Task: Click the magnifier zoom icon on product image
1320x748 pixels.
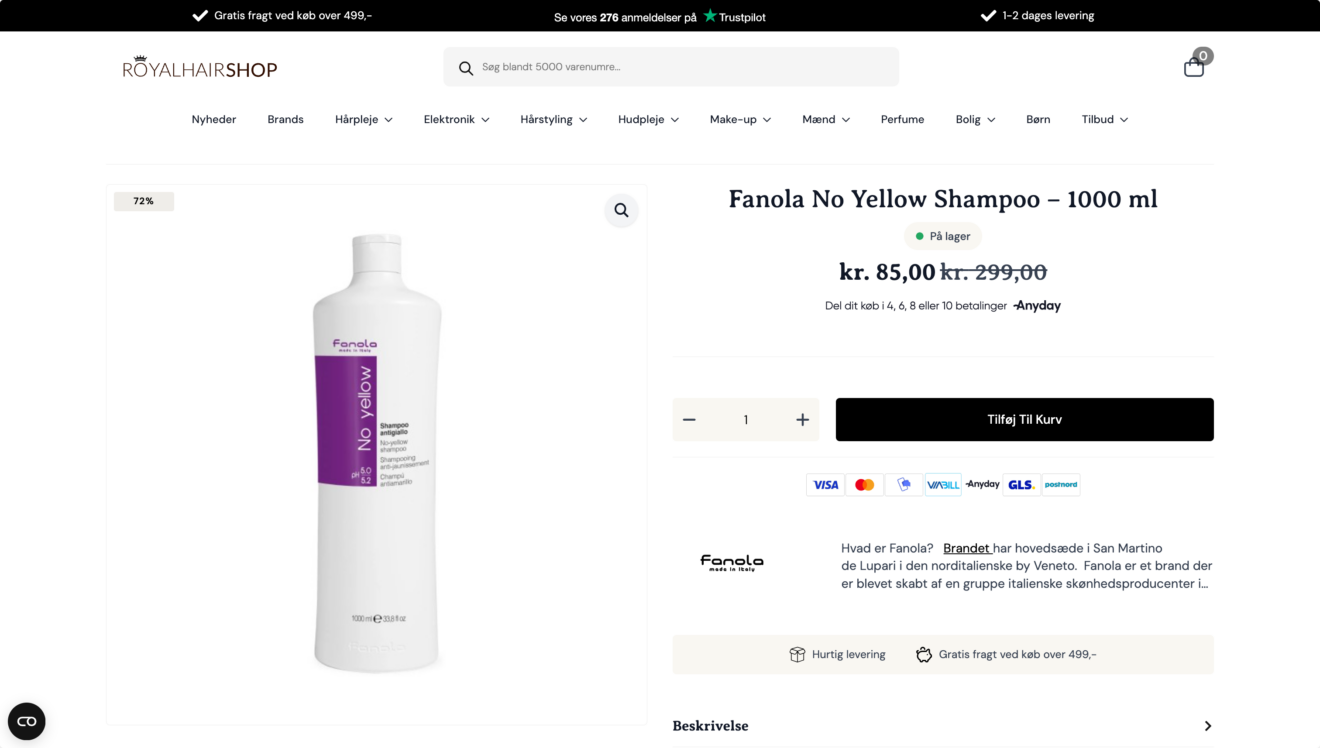Action: click(x=621, y=210)
